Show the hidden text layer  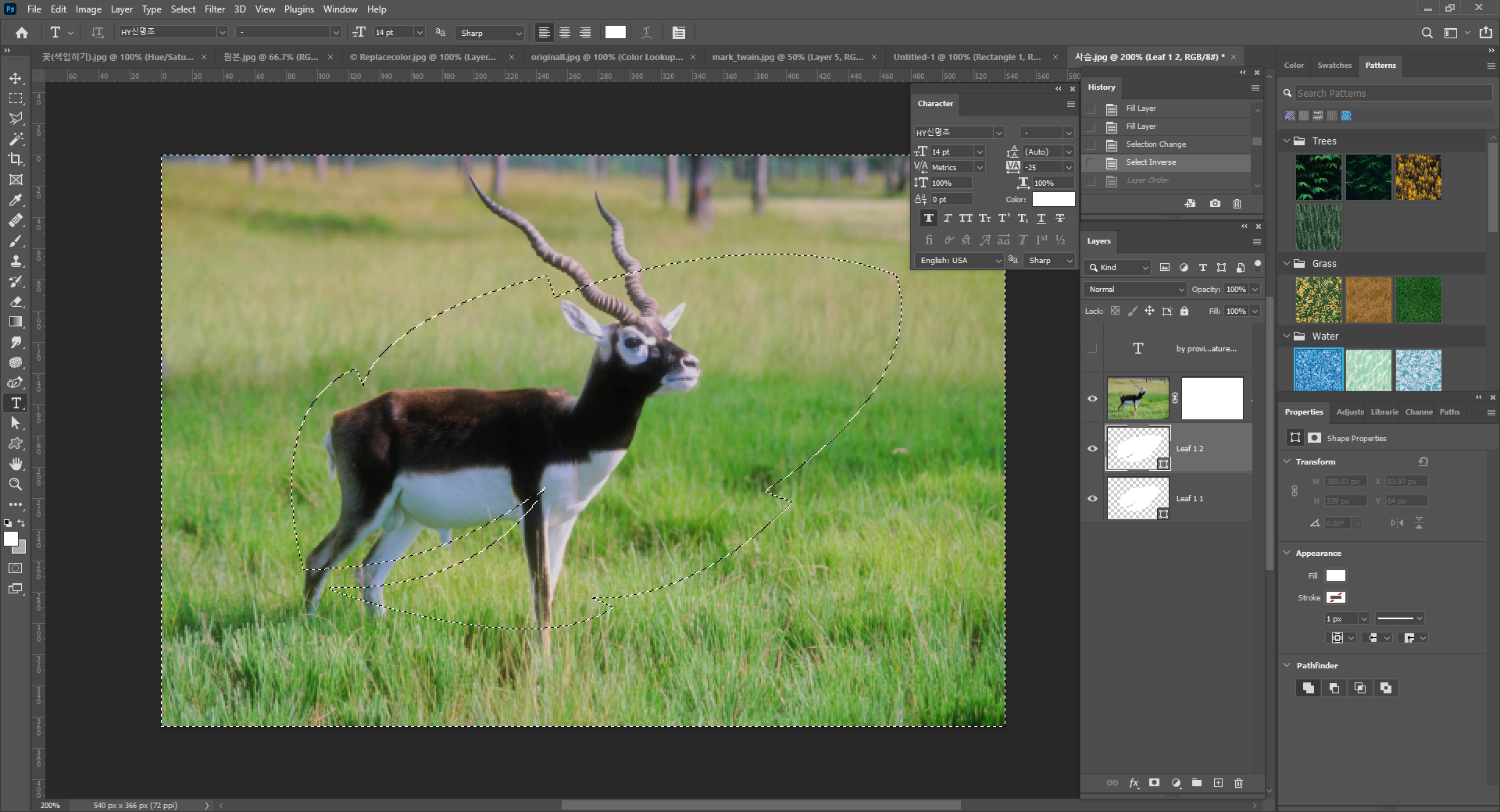pyautogui.click(x=1092, y=348)
